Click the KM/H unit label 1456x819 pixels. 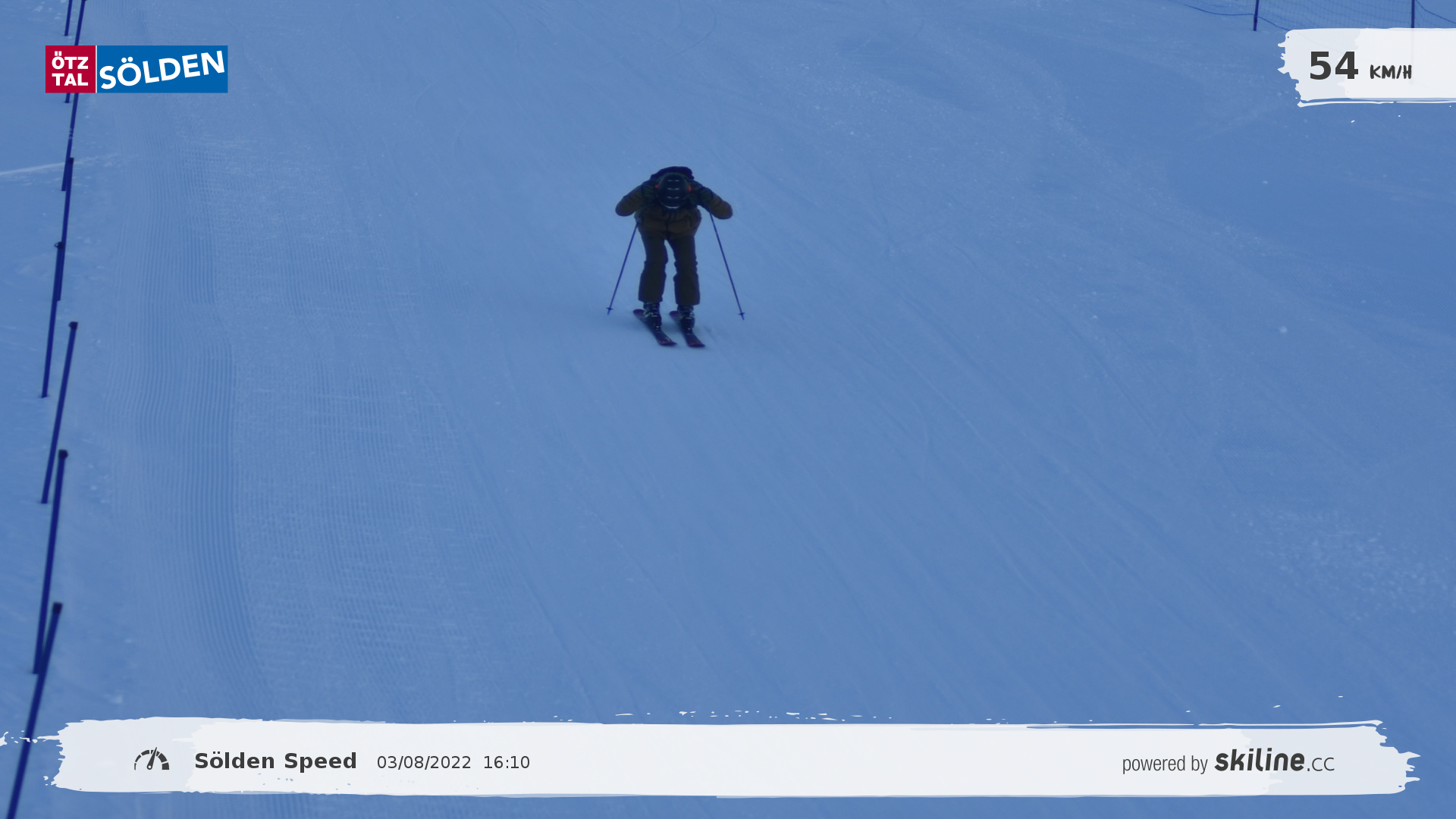pos(1390,73)
